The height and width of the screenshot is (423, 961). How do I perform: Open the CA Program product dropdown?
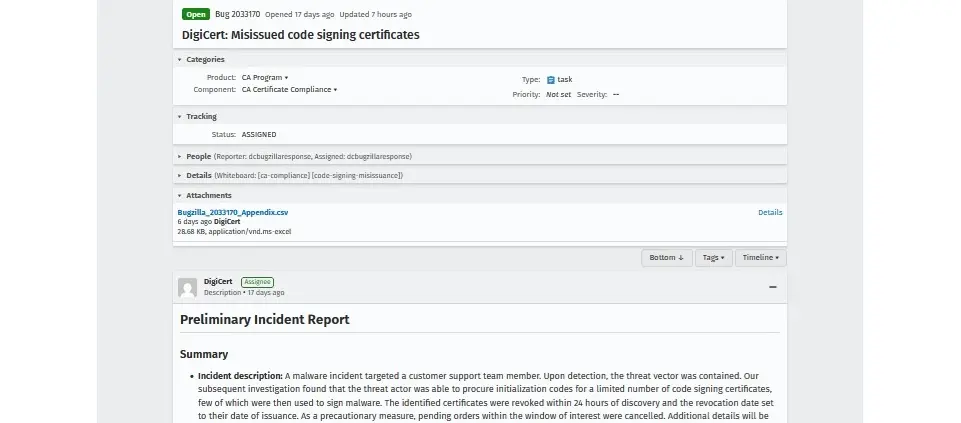click(x=265, y=78)
